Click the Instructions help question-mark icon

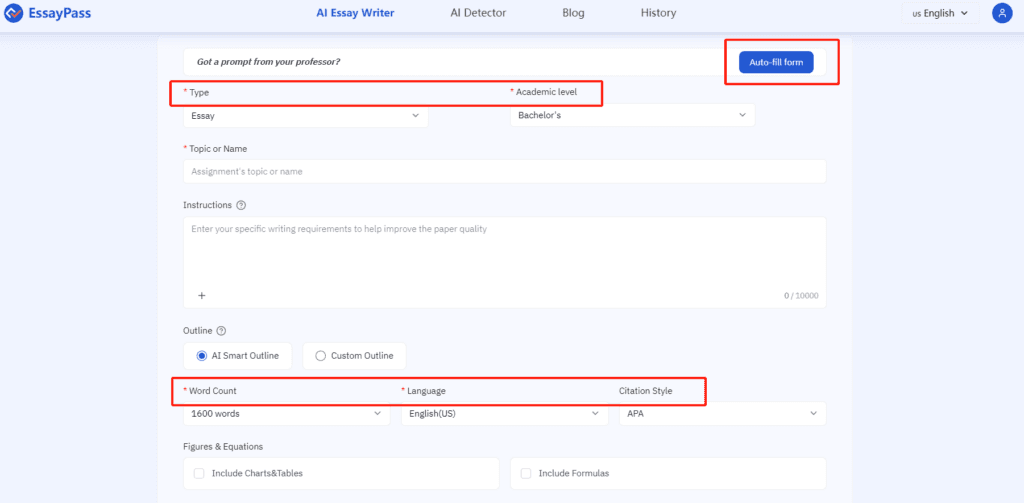(x=241, y=205)
